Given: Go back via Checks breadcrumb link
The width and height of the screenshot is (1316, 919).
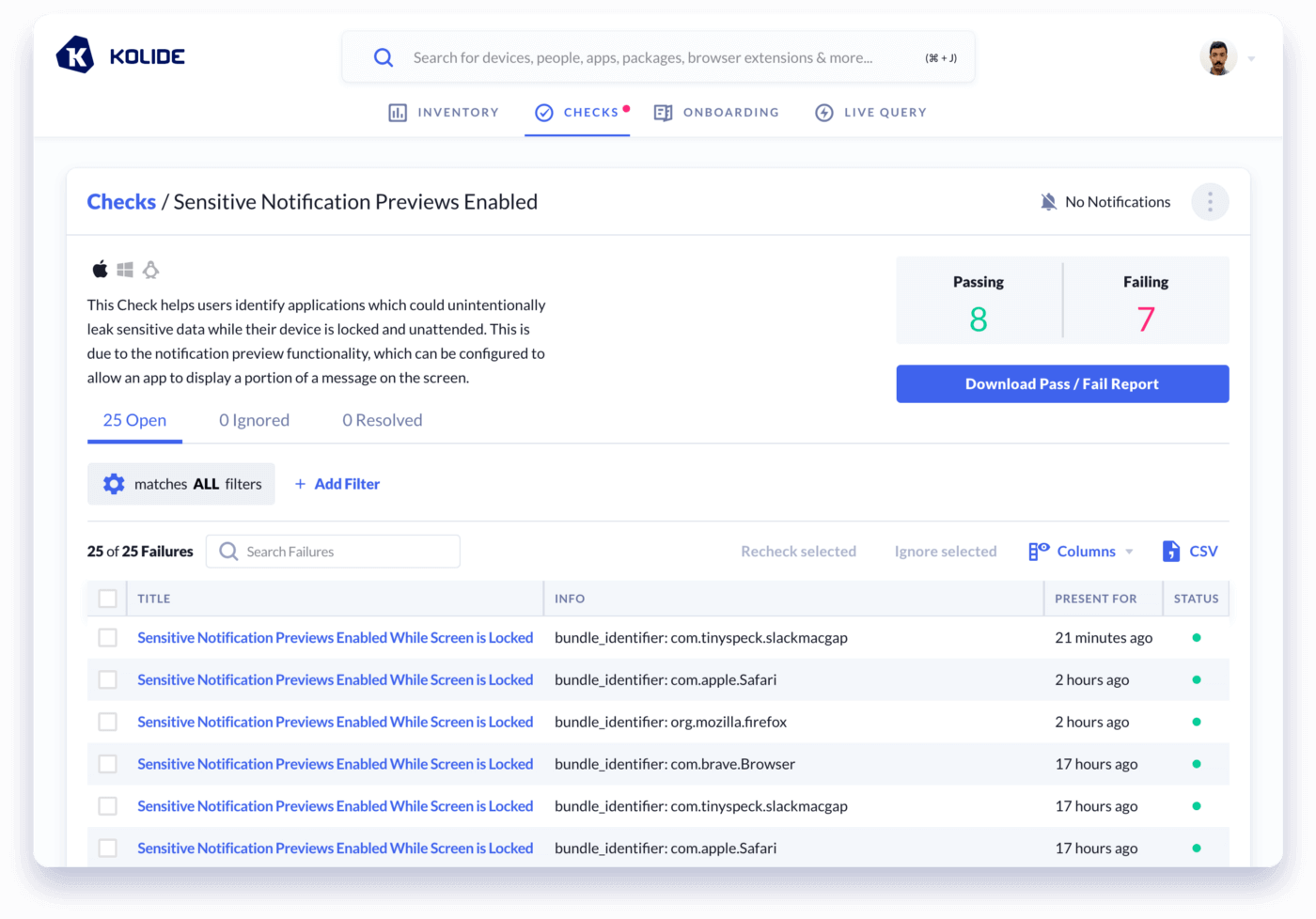Looking at the screenshot, I should click(x=121, y=202).
